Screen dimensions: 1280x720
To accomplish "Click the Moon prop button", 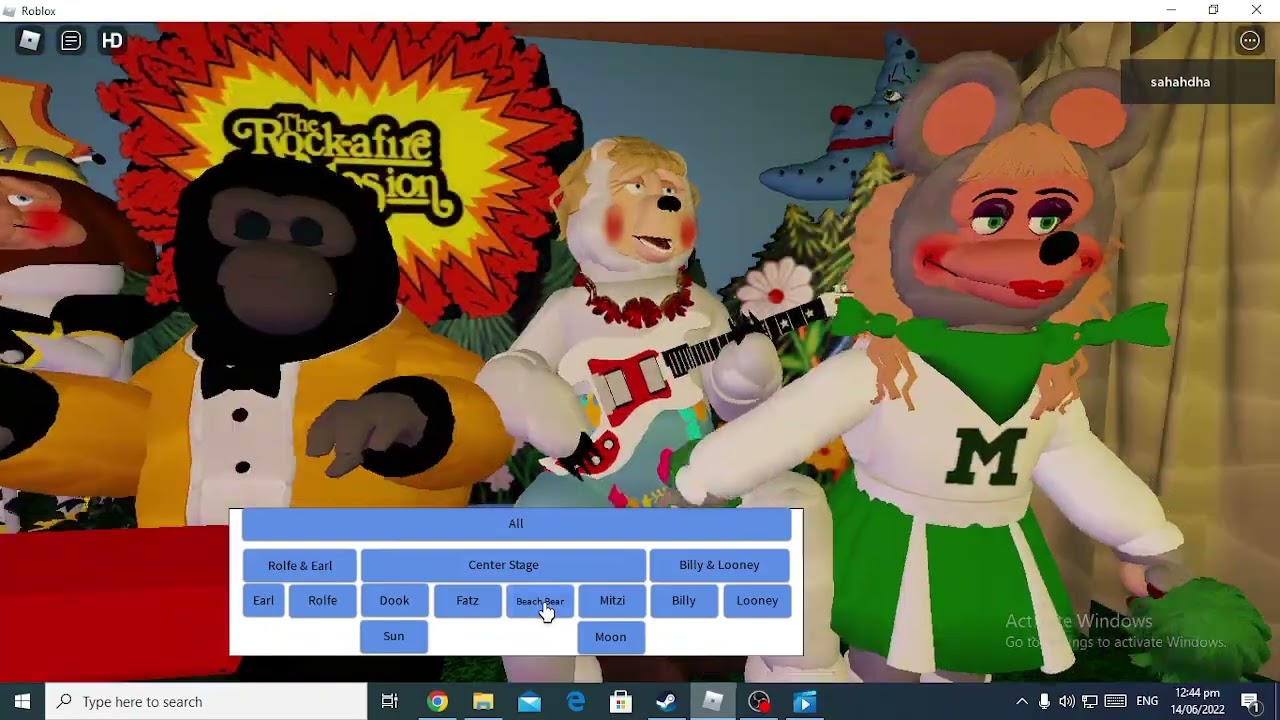I will coord(611,637).
